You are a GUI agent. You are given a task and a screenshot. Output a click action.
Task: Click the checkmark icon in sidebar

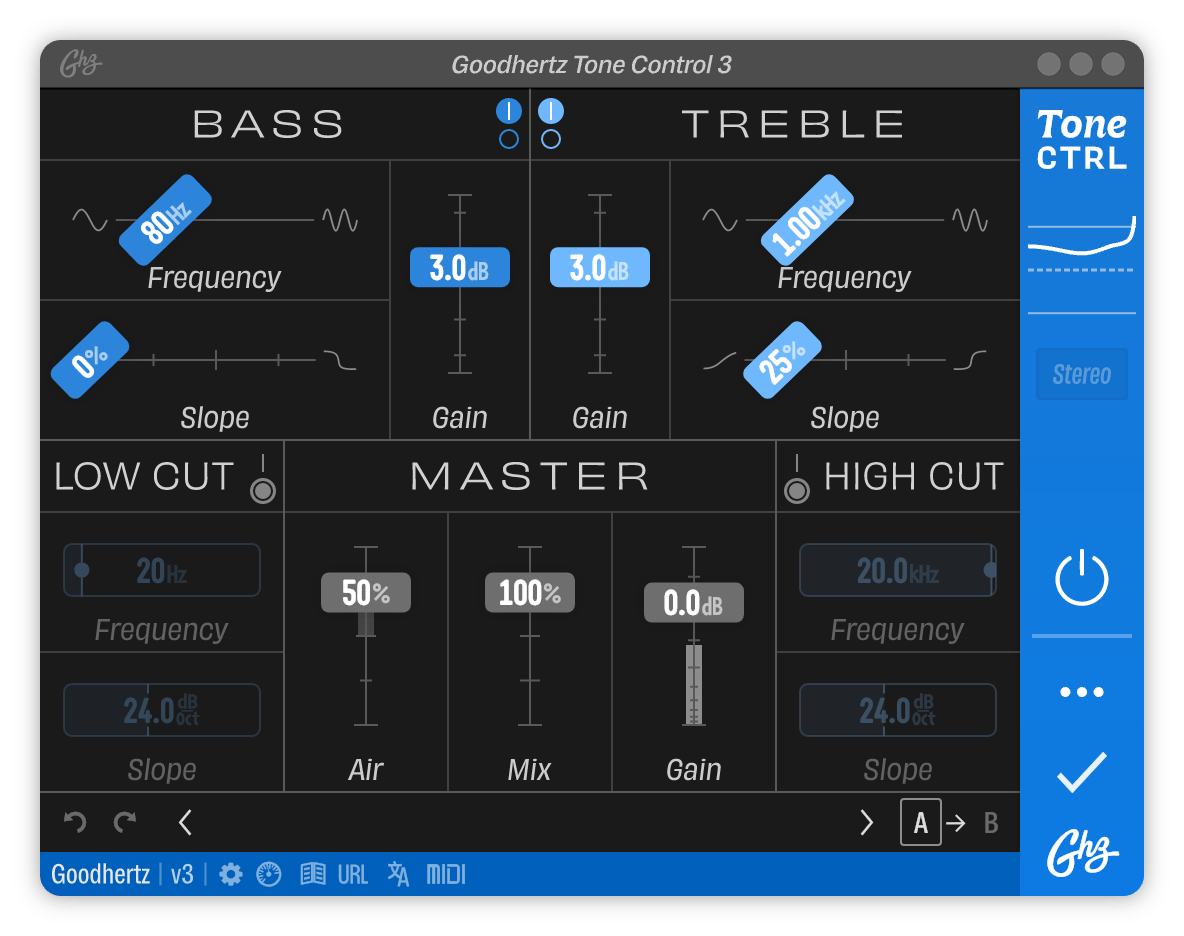pyautogui.click(x=1081, y=772)
